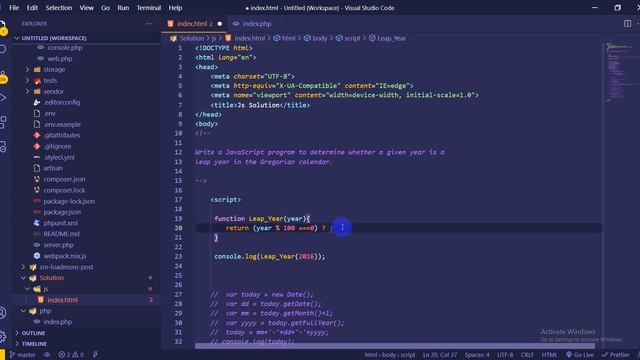Expand the storage folder
The height and width of the screenshot is (360, 640).
coord(54,69)
